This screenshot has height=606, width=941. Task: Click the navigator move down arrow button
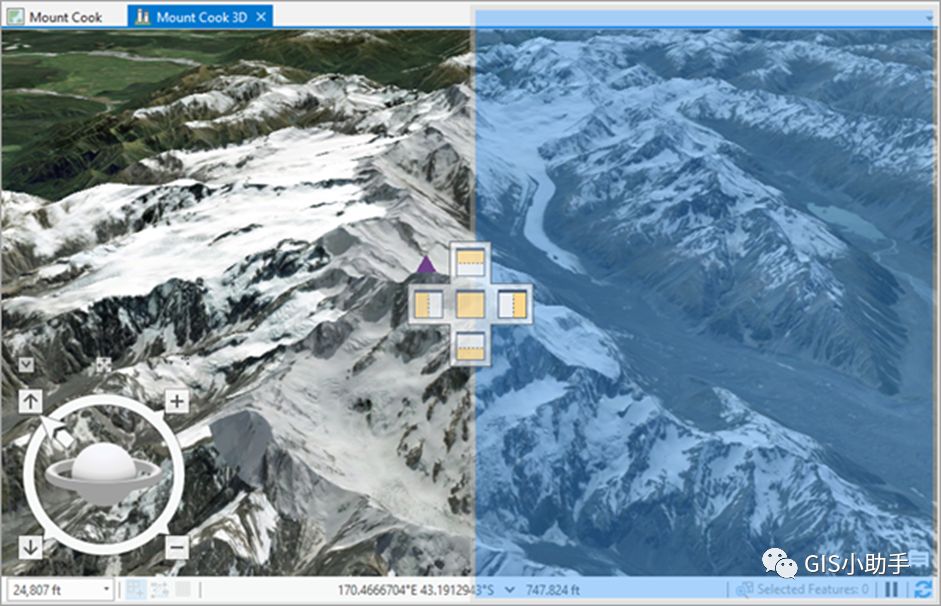point(31,547)
